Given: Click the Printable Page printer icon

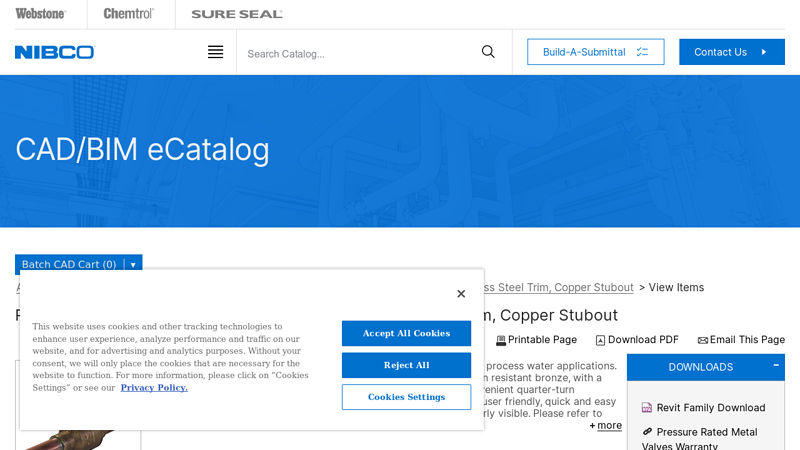Looking at the screenshot, I should [x=501, y=340].
